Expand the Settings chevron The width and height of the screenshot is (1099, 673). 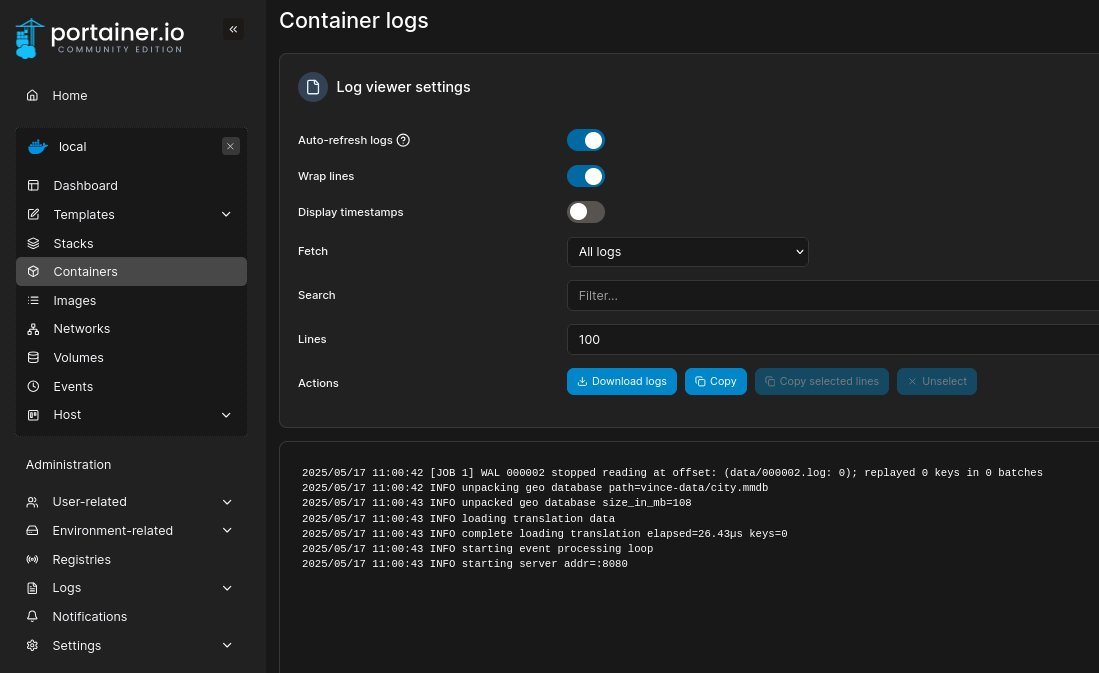coord(227,646)
